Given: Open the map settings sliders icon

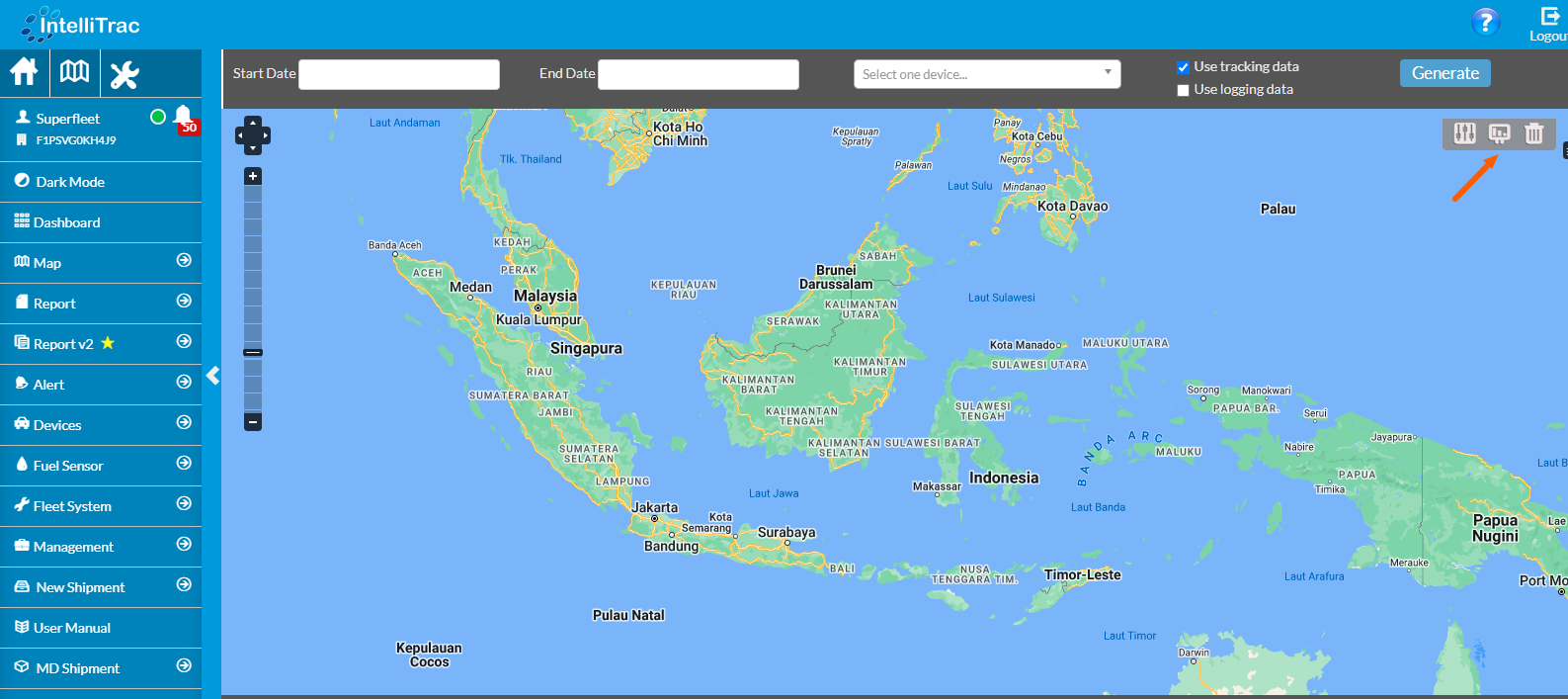Looking at the screenshot, I should coord(1464,133).
